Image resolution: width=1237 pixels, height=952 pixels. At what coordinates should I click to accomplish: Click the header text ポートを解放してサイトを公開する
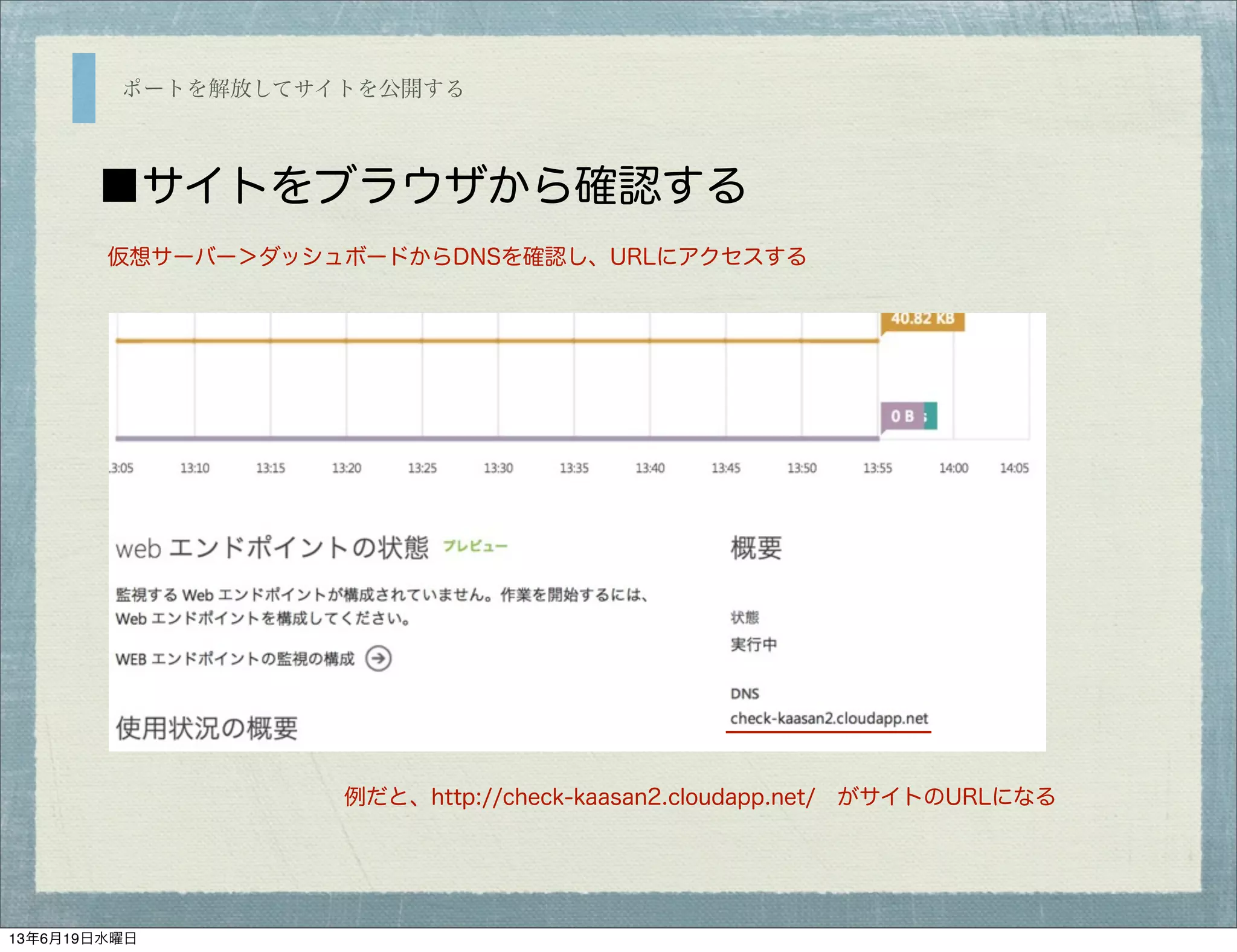coord(293,88)
